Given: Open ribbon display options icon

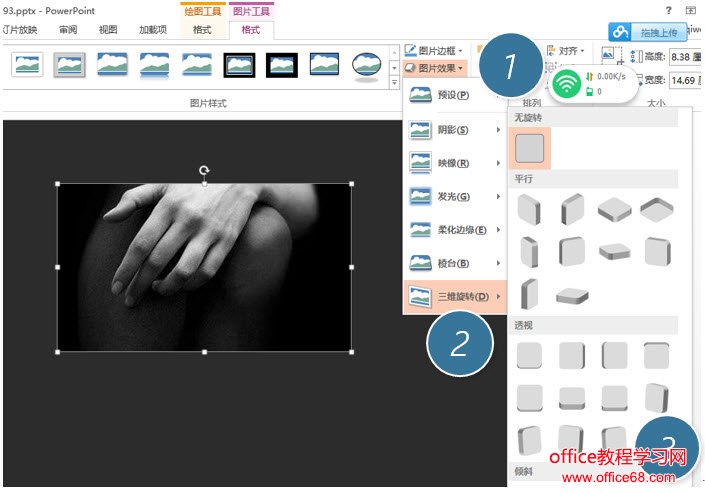Looking at the screenshot, I should point(691,10).
